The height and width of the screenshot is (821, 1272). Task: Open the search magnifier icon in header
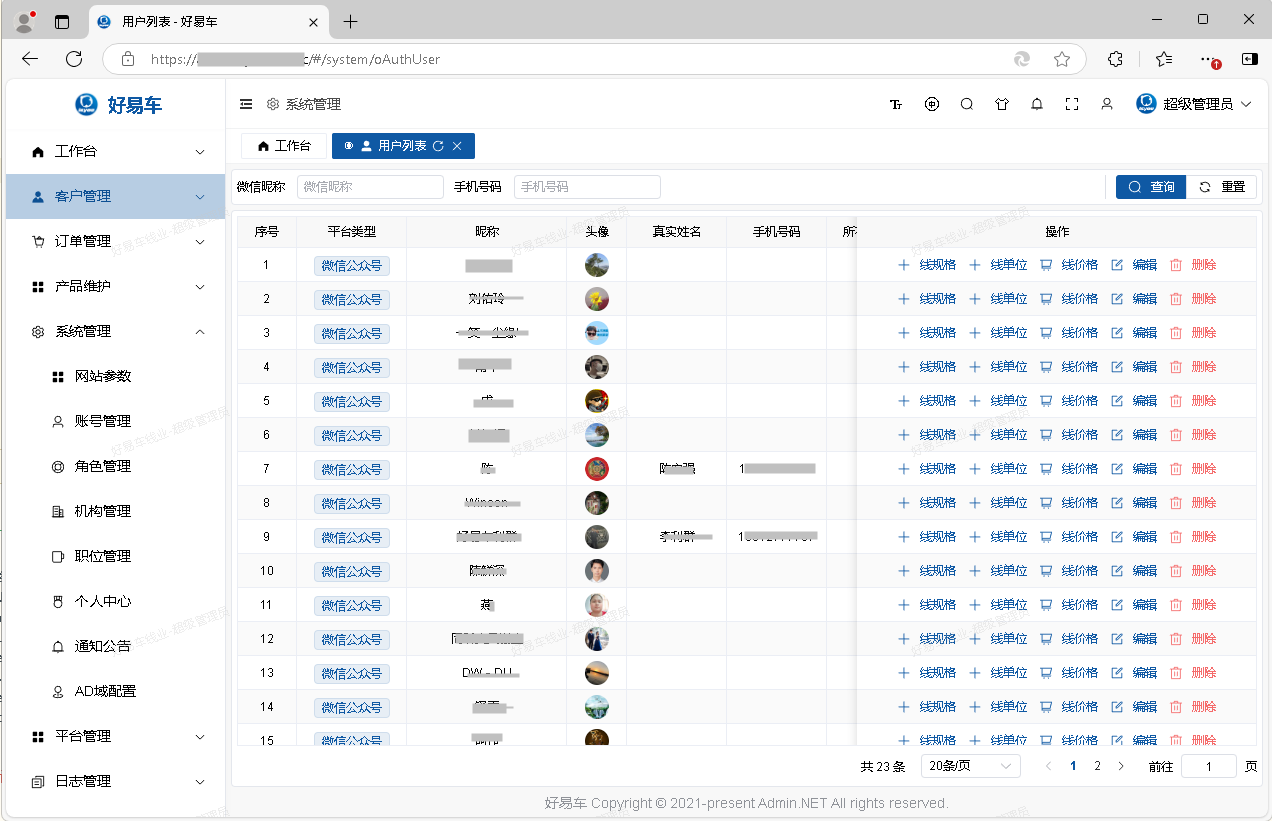coord(966,104)
